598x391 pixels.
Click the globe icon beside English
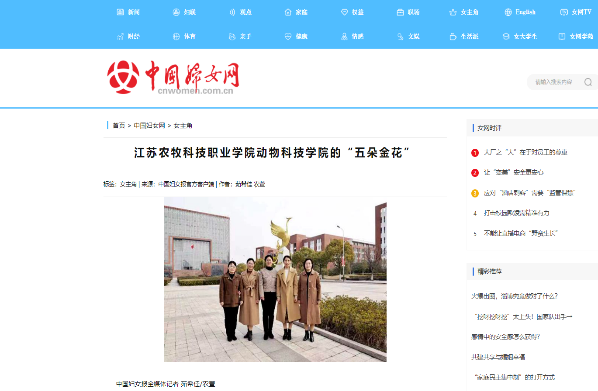click(508, 12)
